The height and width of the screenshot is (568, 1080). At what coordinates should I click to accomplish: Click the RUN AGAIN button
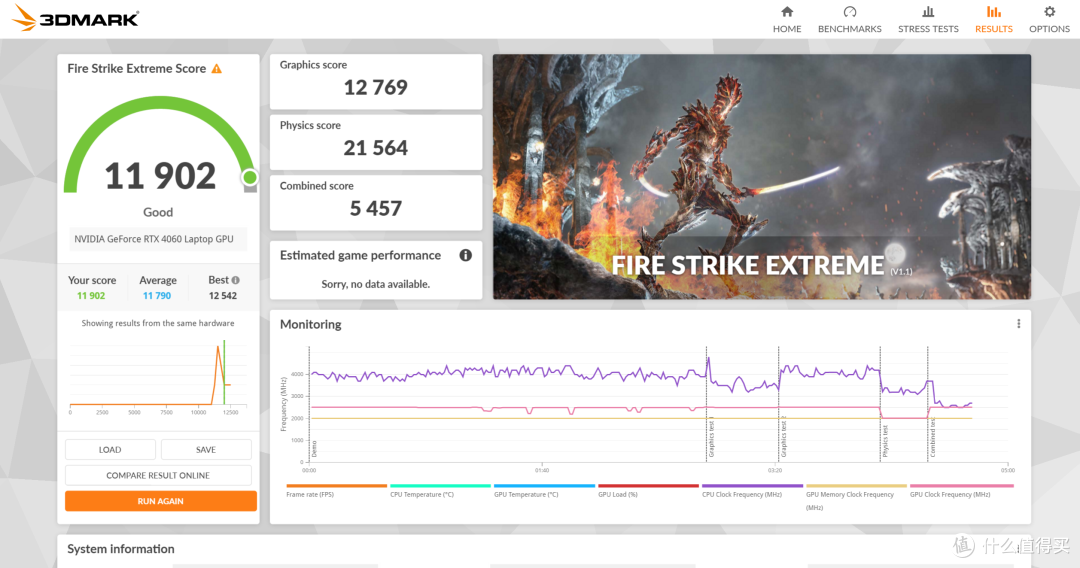pyautogui.click(x=160, y=501)
